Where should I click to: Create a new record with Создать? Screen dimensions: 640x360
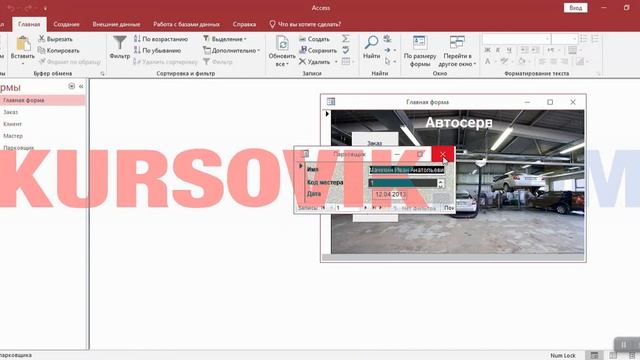(x=314, y=39)
